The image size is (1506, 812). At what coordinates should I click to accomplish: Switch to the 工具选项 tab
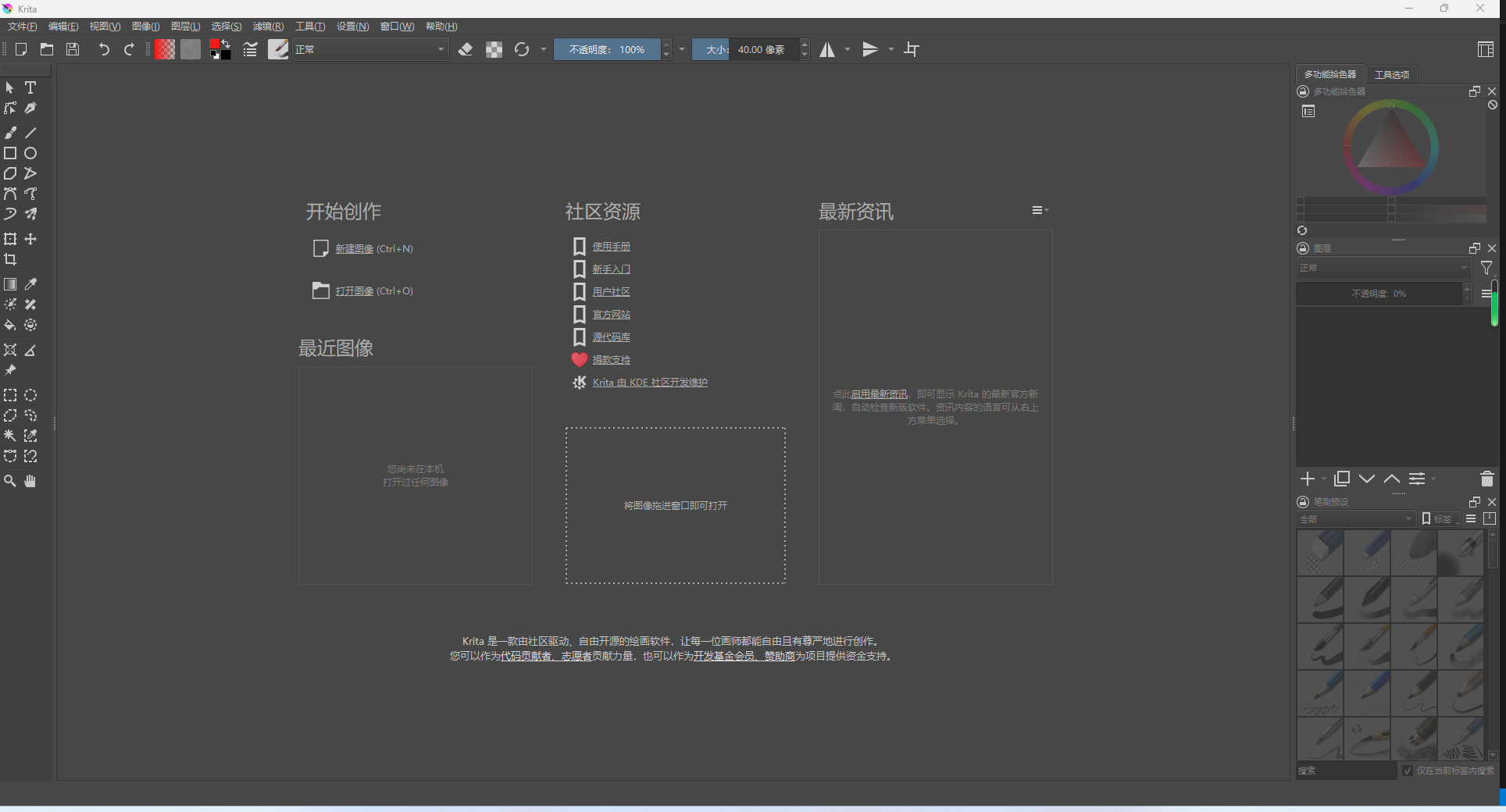coord(1391,75)
